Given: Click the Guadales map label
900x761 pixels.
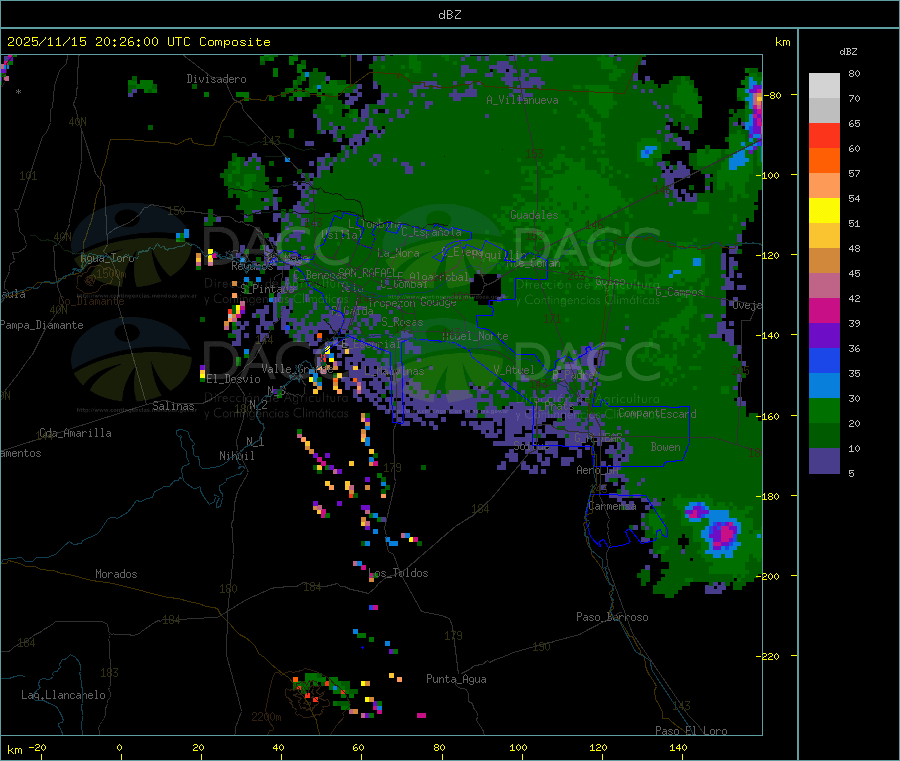Looking at the screenshot, I should pos(534,215).
